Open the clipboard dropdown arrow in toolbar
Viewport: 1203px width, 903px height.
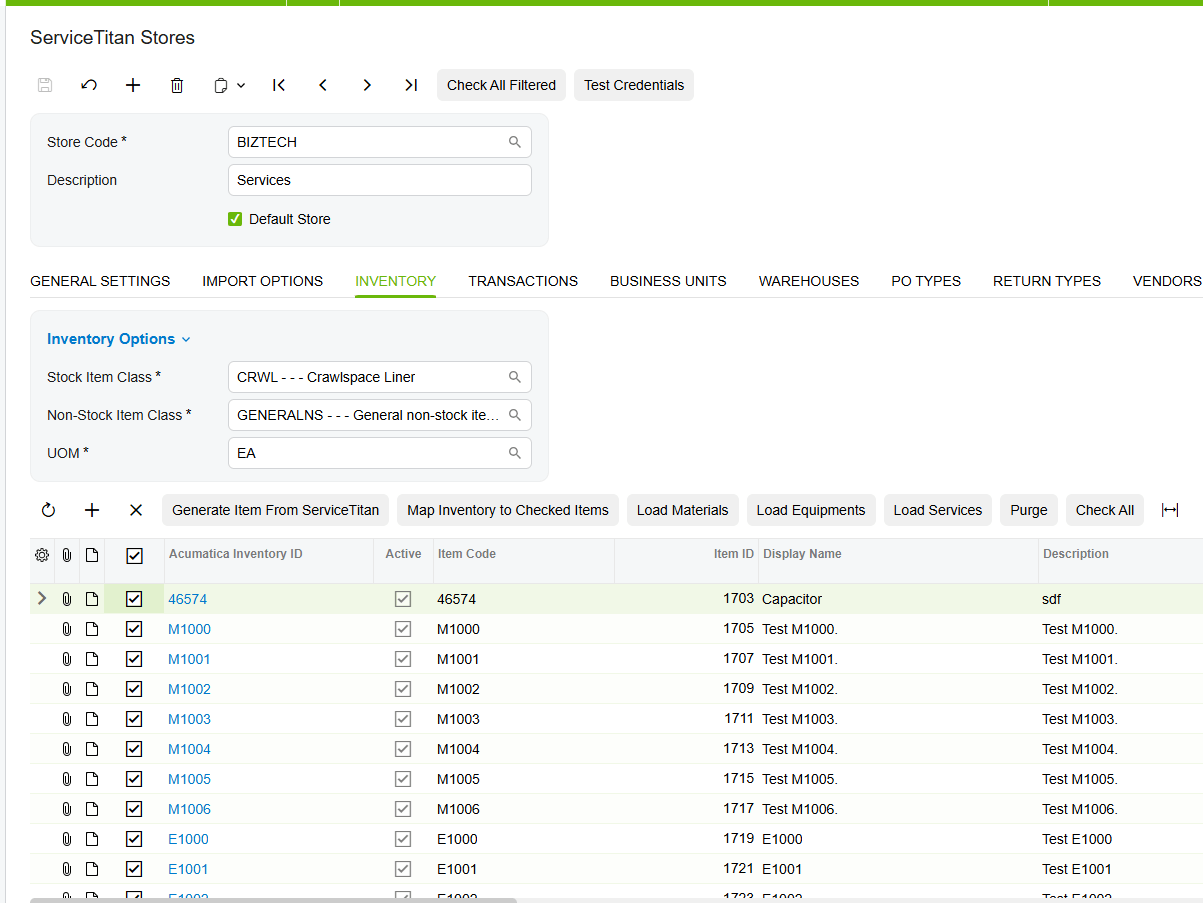coord(241,85)
